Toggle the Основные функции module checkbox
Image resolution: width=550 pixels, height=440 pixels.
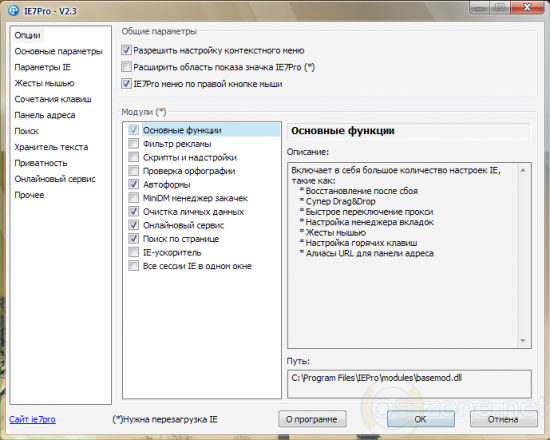[x=133, y=130]
